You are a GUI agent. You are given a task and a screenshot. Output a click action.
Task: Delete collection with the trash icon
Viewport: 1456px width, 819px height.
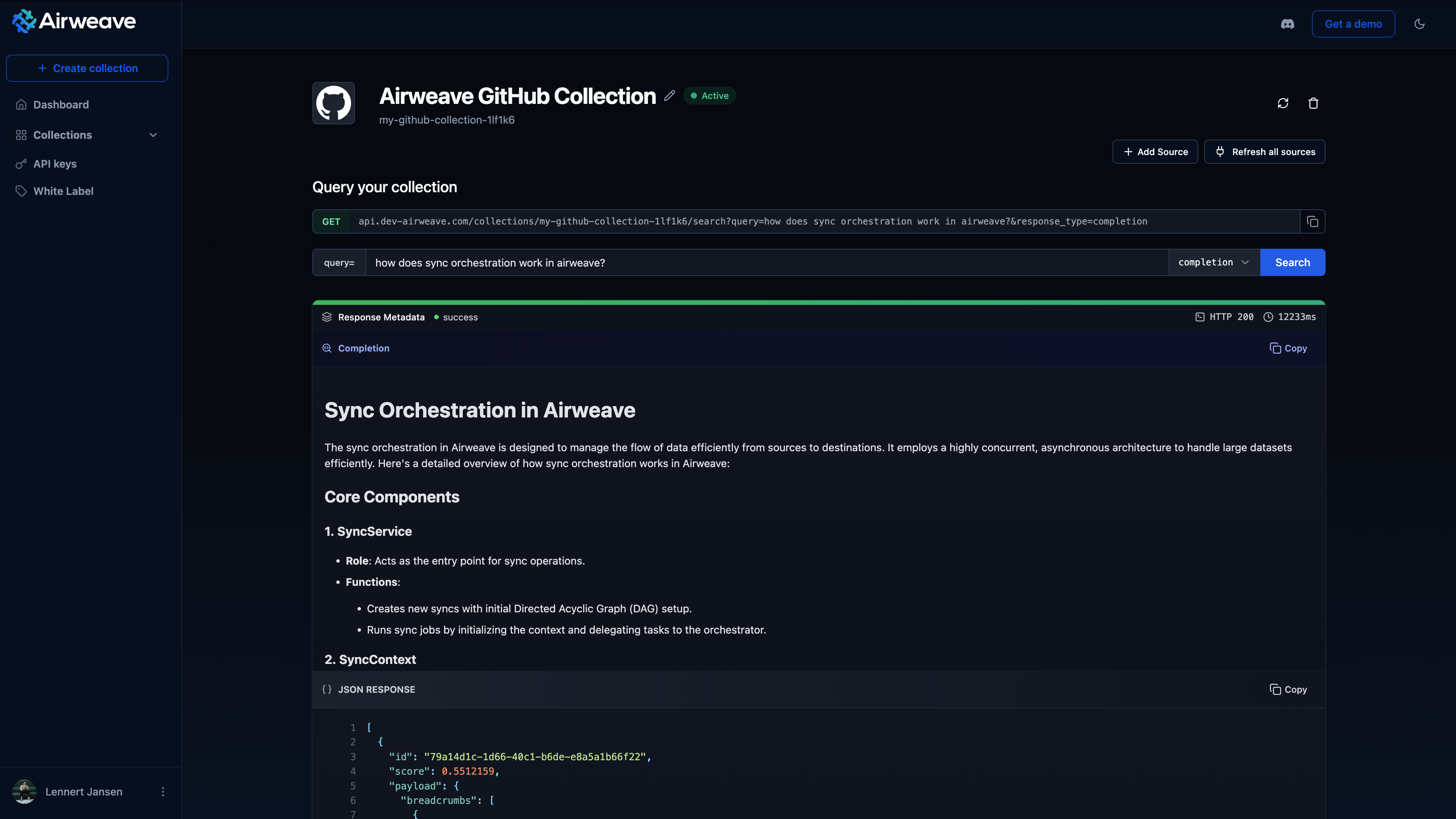pyautogui.click(x=1313, y=103)
